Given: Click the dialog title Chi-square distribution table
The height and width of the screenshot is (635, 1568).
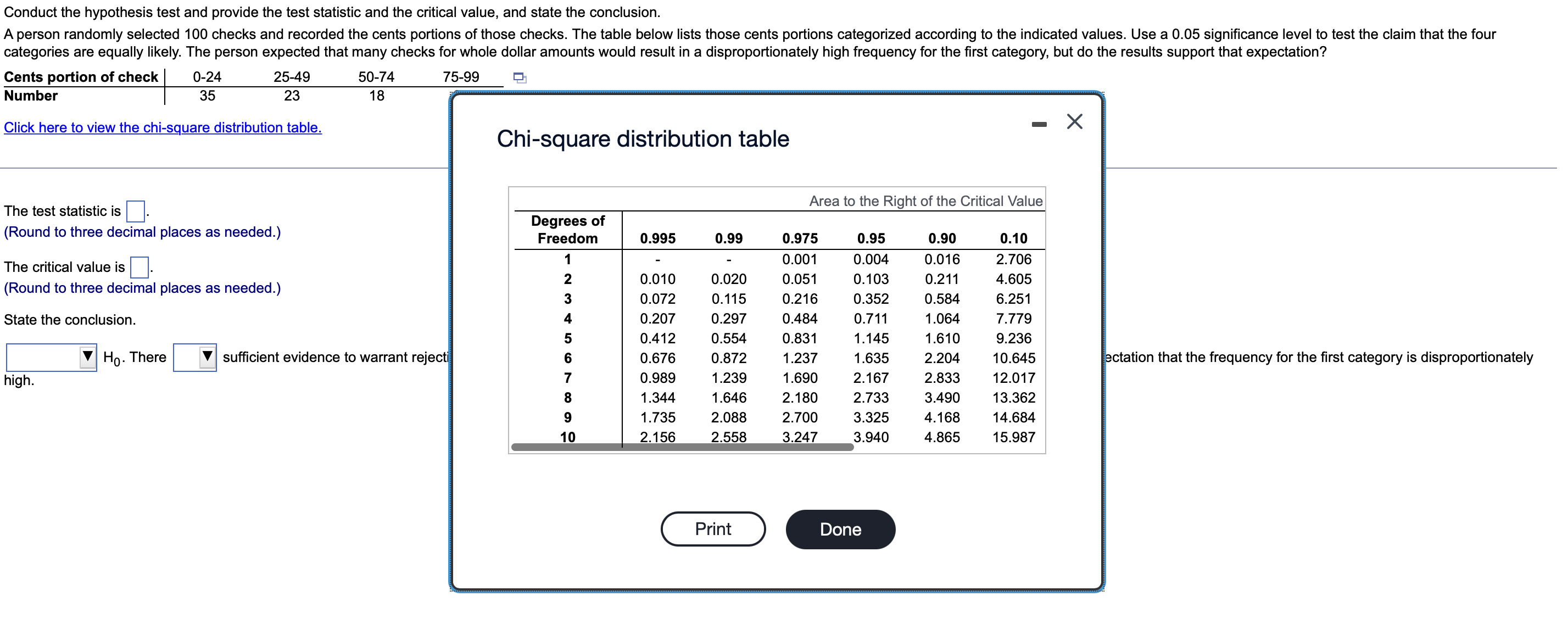Looking at the screenshot, I should [643, 139].
